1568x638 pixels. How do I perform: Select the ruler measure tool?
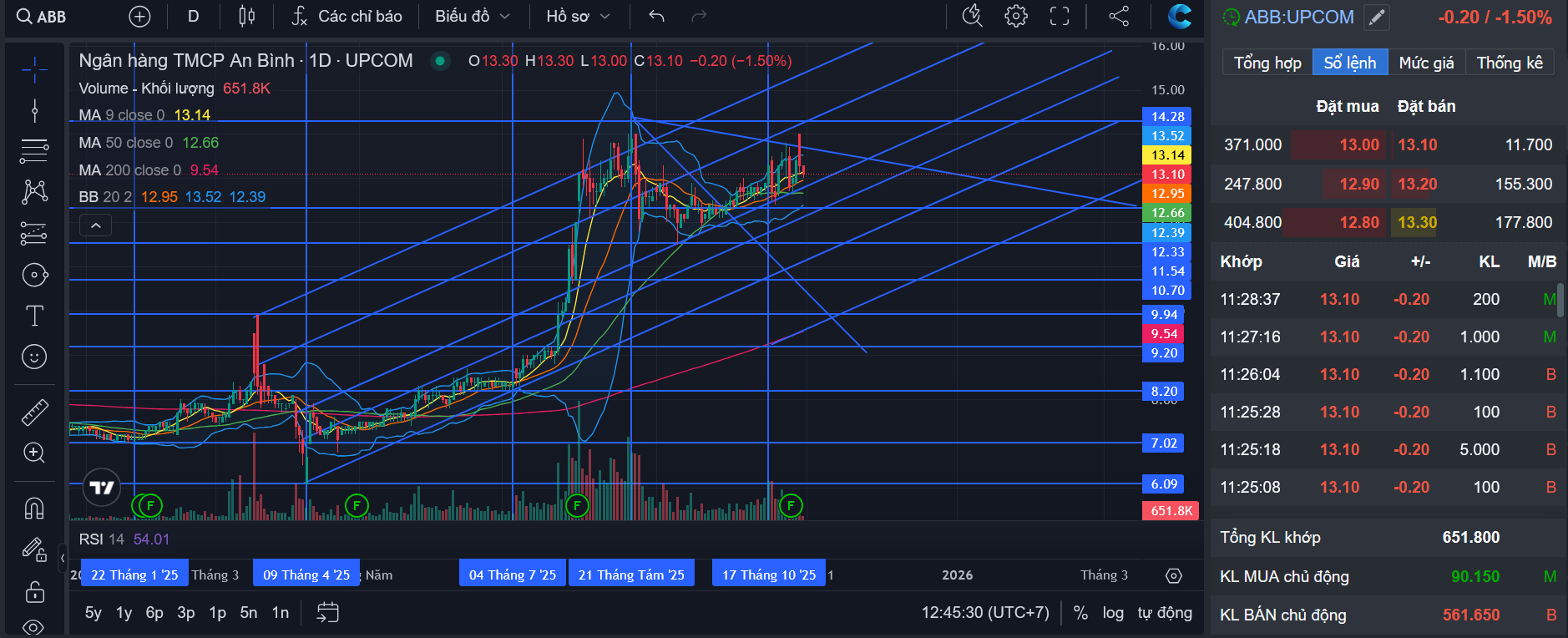tap(34, 412)
